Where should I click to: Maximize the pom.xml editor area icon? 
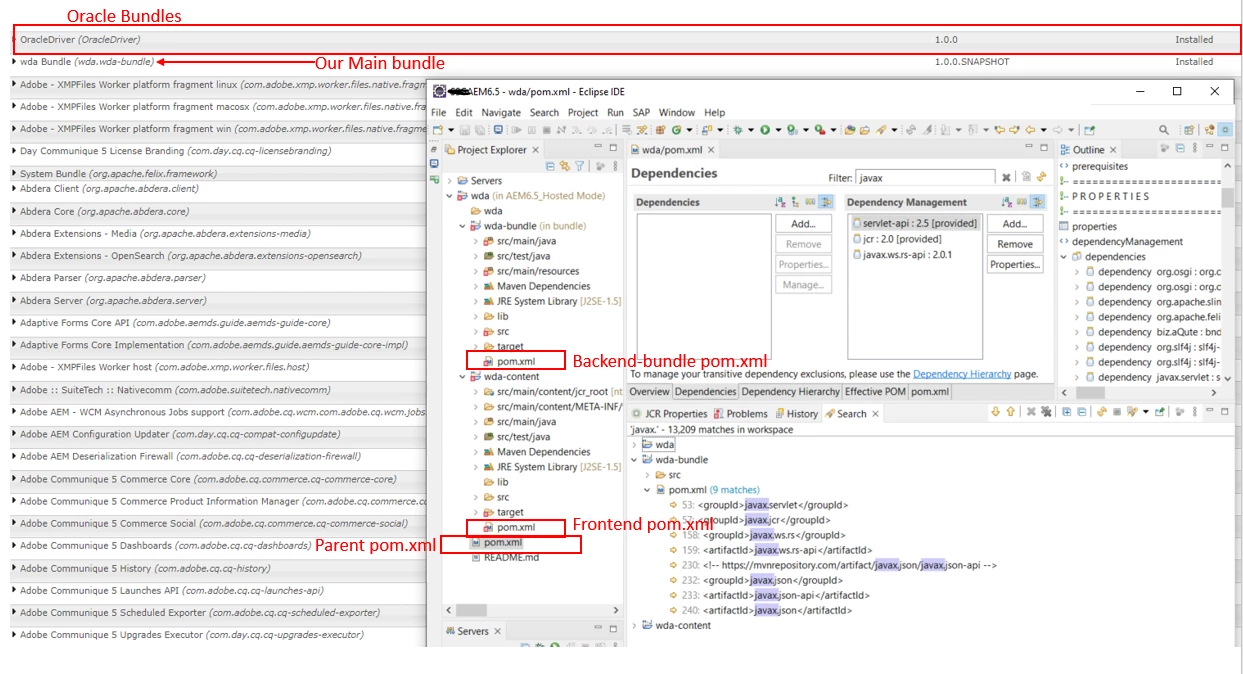pyautogui.click(x=1044, y=148)
